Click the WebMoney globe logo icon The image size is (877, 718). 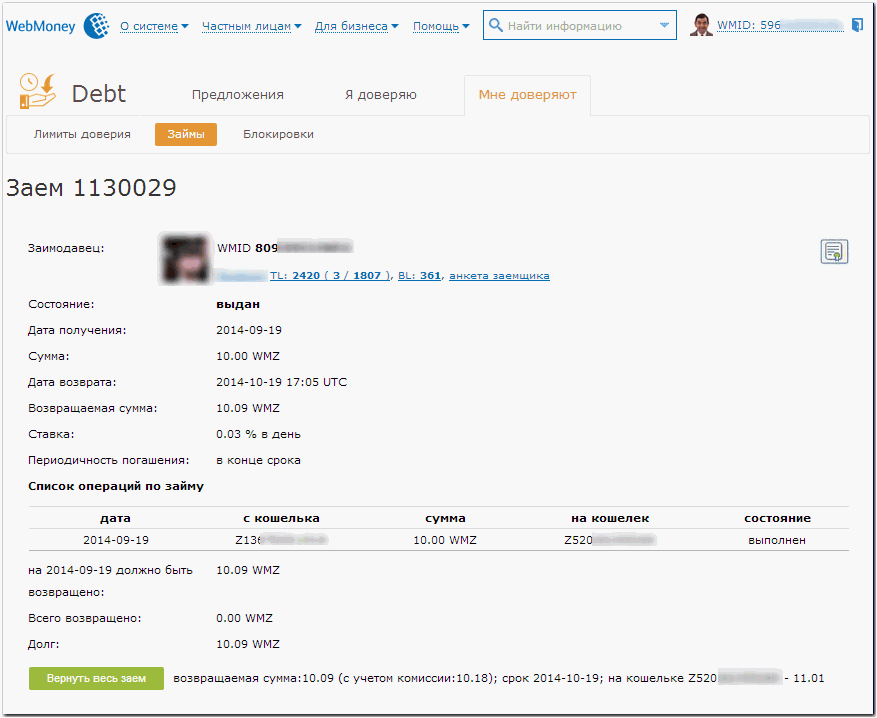[x=96, y=26]
